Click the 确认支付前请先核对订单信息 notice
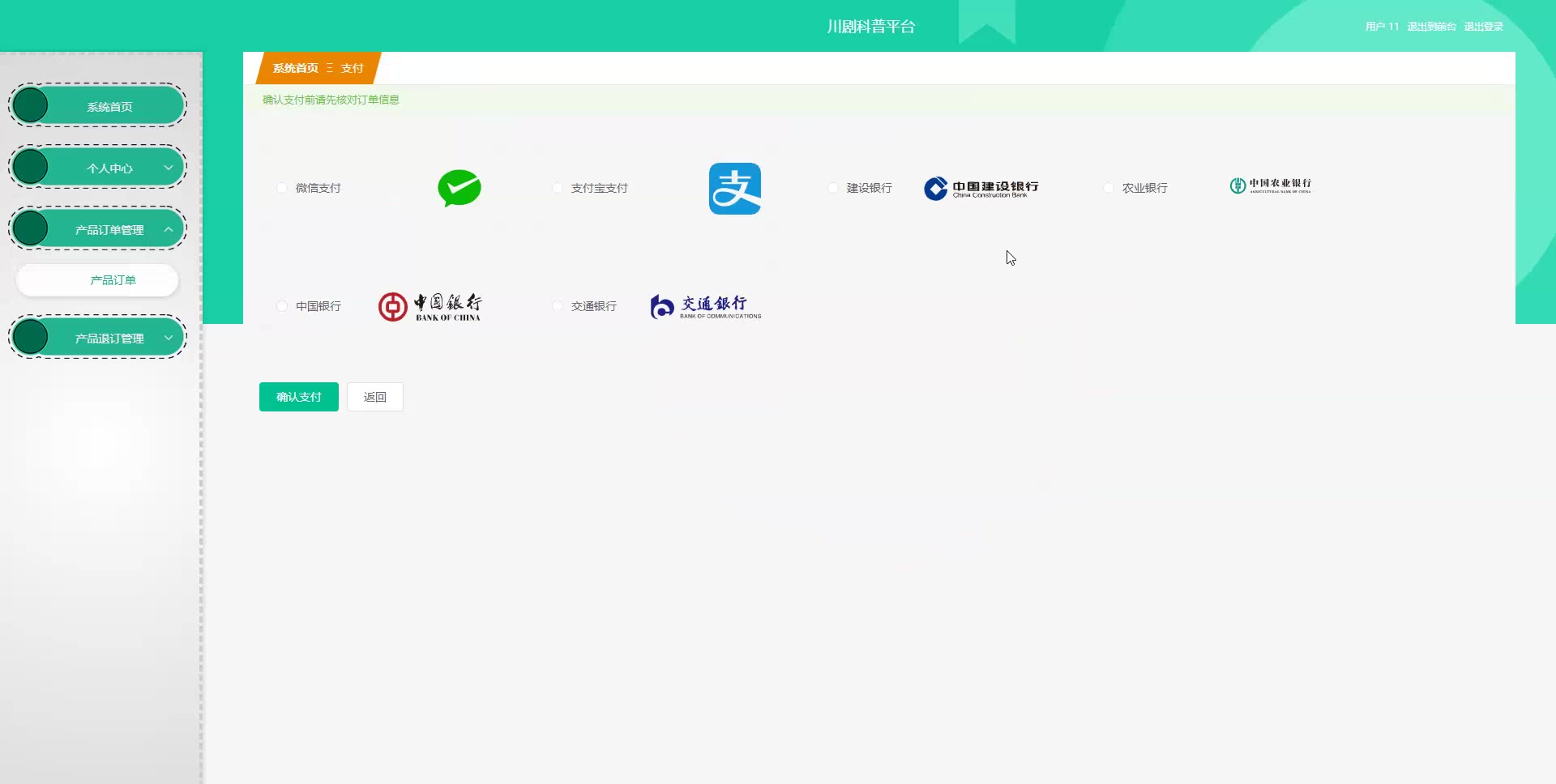The height and width of the screenshot is (784, 1556). pyautogui.click(x=331, y=100)
